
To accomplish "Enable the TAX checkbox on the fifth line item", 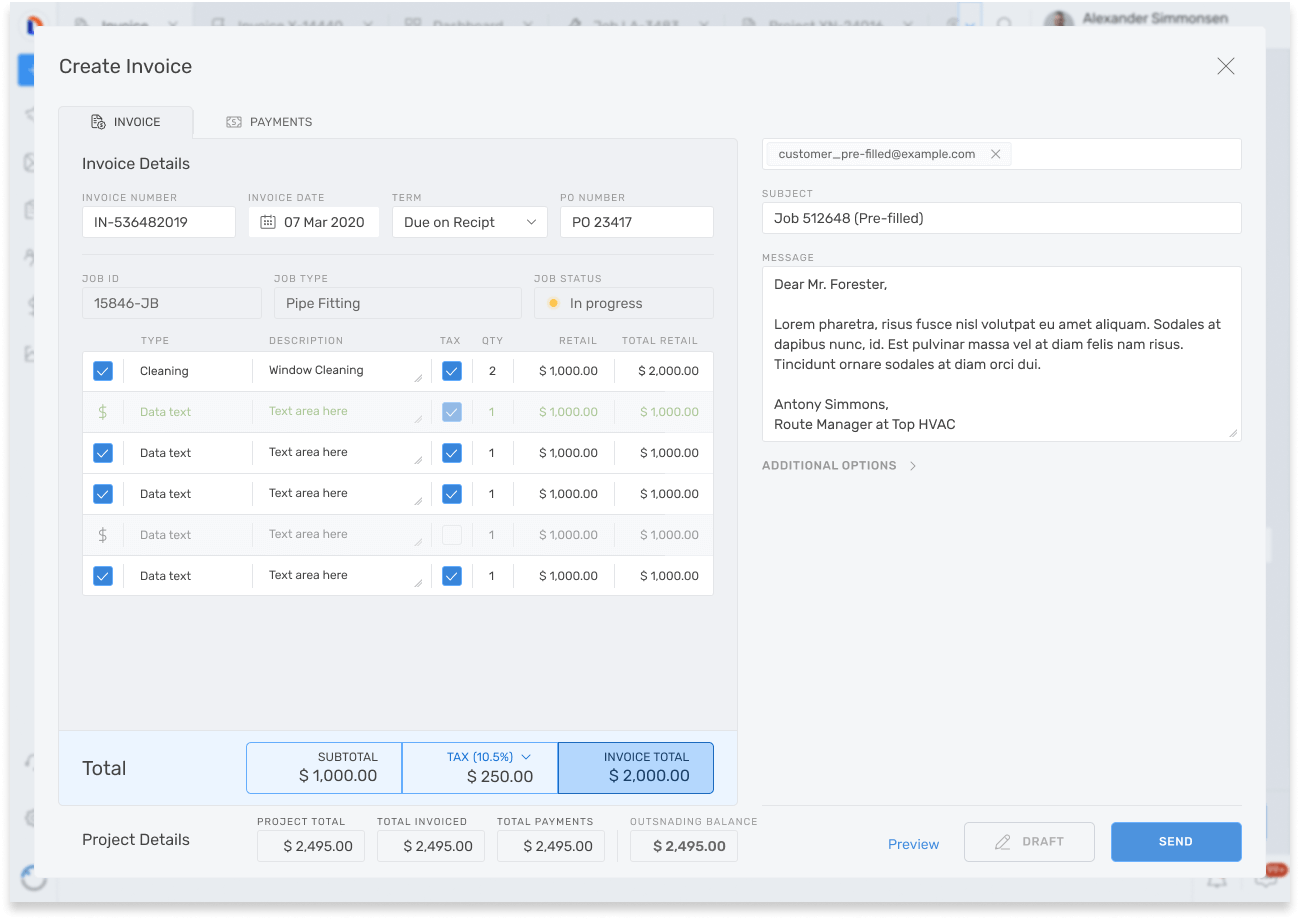I will tap(451, 534).
